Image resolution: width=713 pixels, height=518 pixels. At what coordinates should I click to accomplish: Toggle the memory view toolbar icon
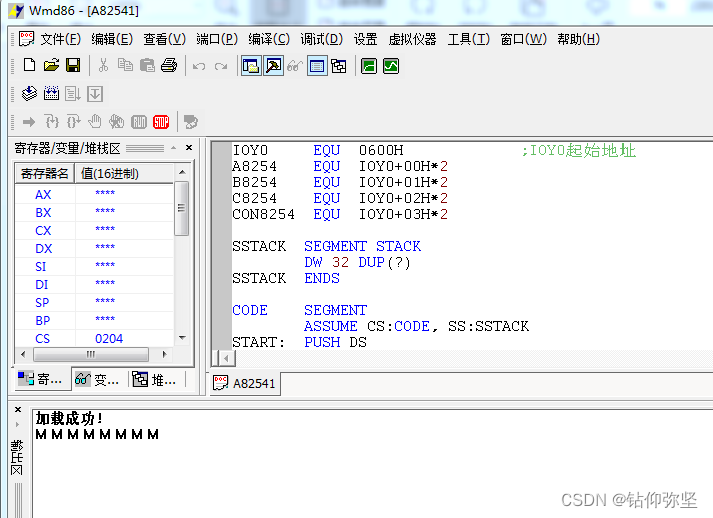click(317, 66)
